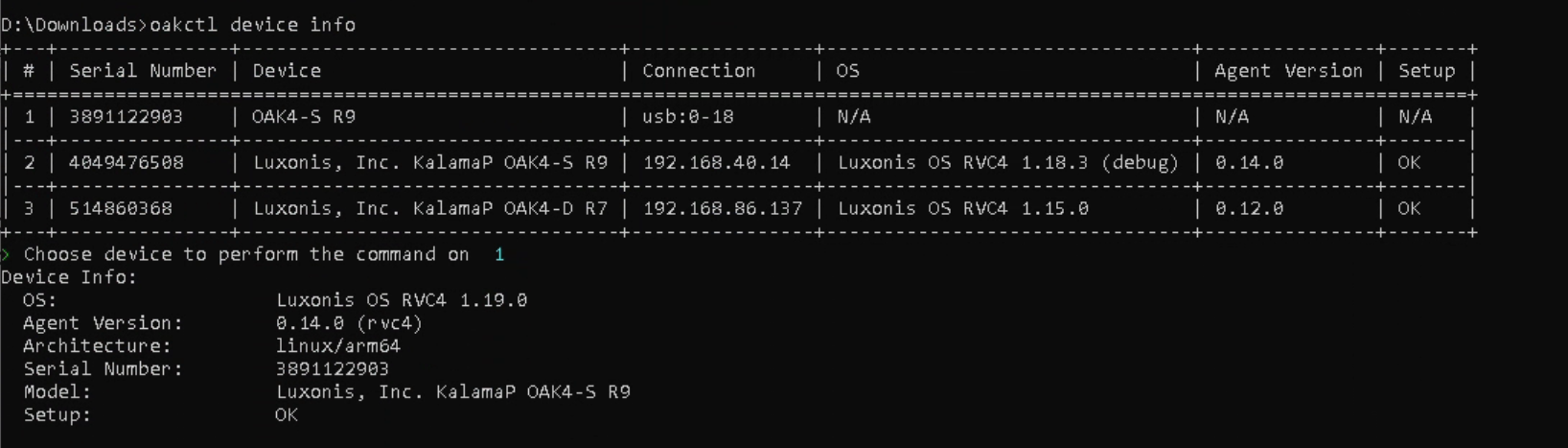1568x448 pixels.
Task: Click serial number 3891122903 in table row 1
Action: pos(126,116)
